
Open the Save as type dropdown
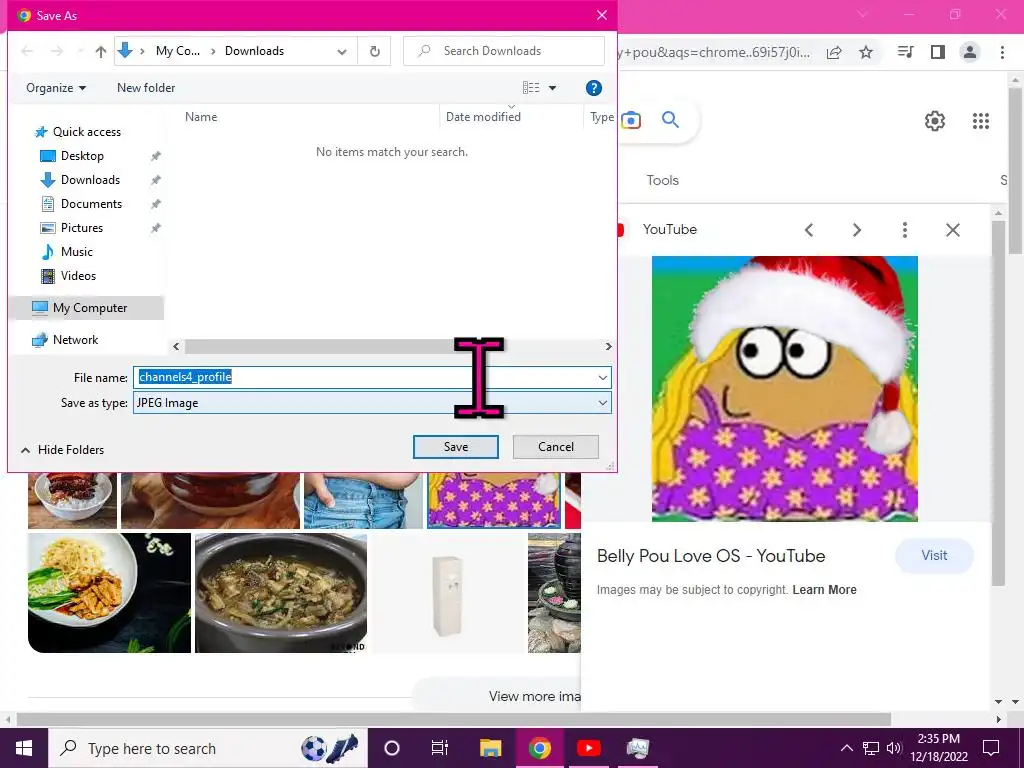(602, 403)
